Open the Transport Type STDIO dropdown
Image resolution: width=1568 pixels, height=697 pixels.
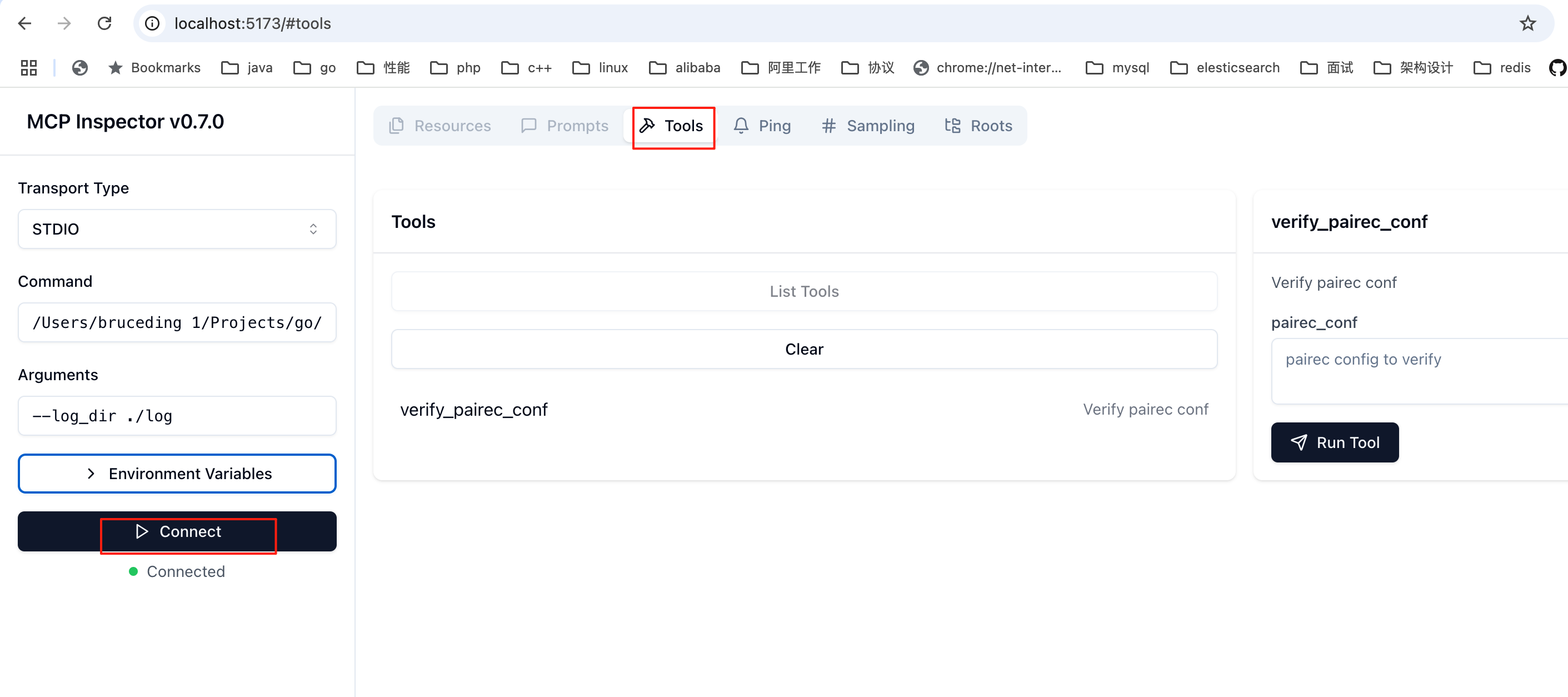pyautogui.click(x=177, y=229)
